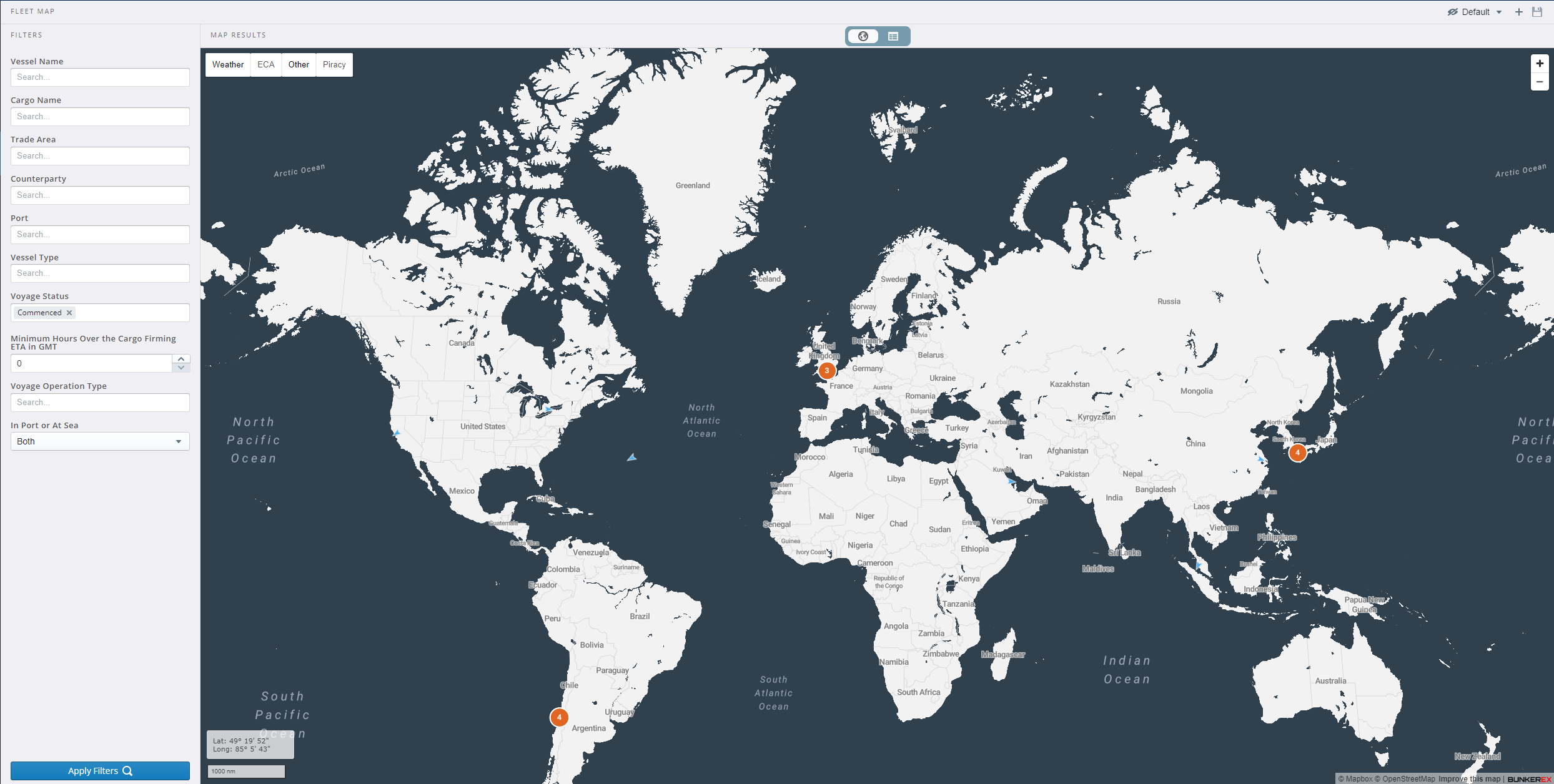Click the orange cluster marker over Japan
The height and width of the screenshot is (784, 1554).
(x=1298, y=453)
